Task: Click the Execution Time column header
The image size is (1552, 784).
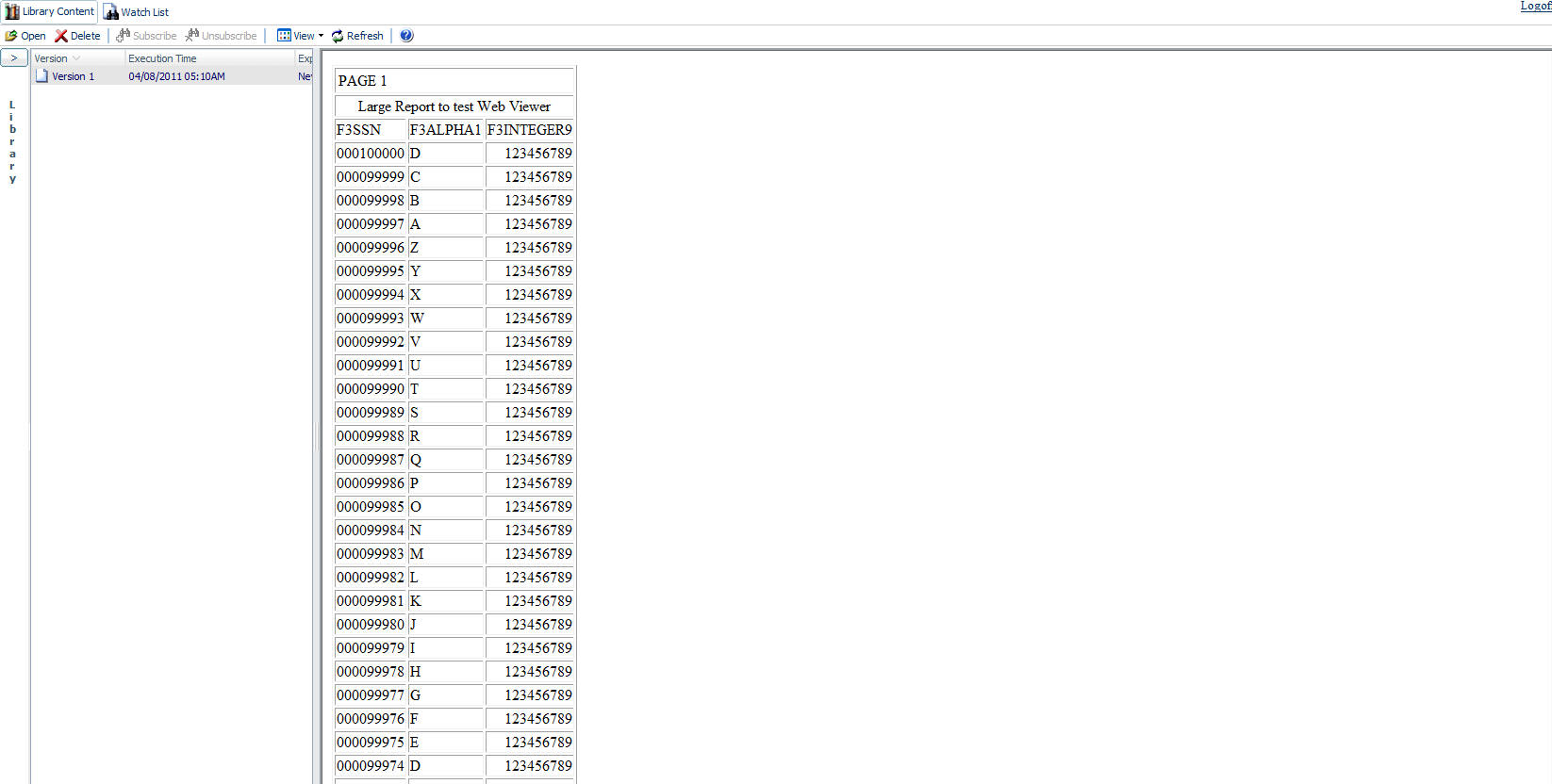Action: pyautogui.click(x=162, y=58)
